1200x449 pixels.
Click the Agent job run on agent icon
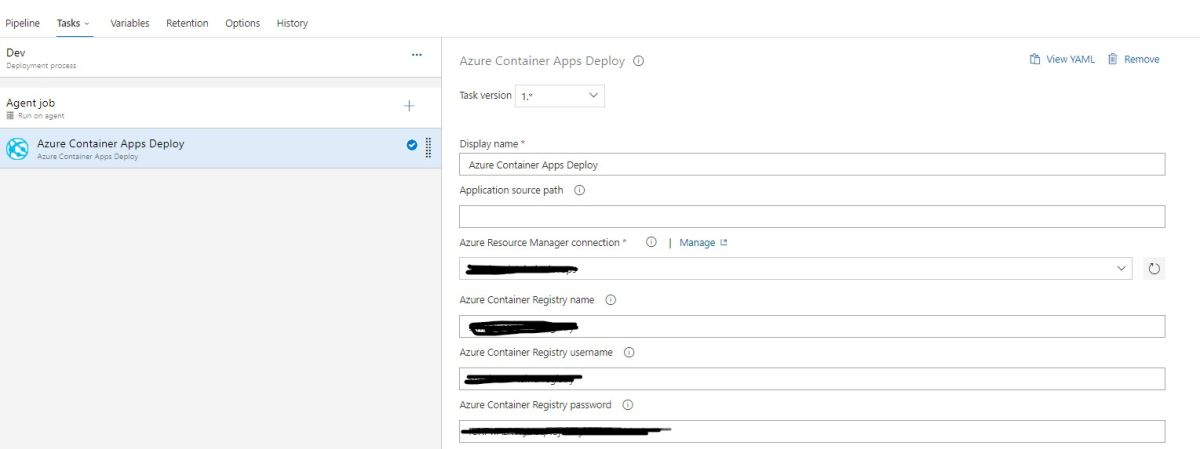[11, 115]
